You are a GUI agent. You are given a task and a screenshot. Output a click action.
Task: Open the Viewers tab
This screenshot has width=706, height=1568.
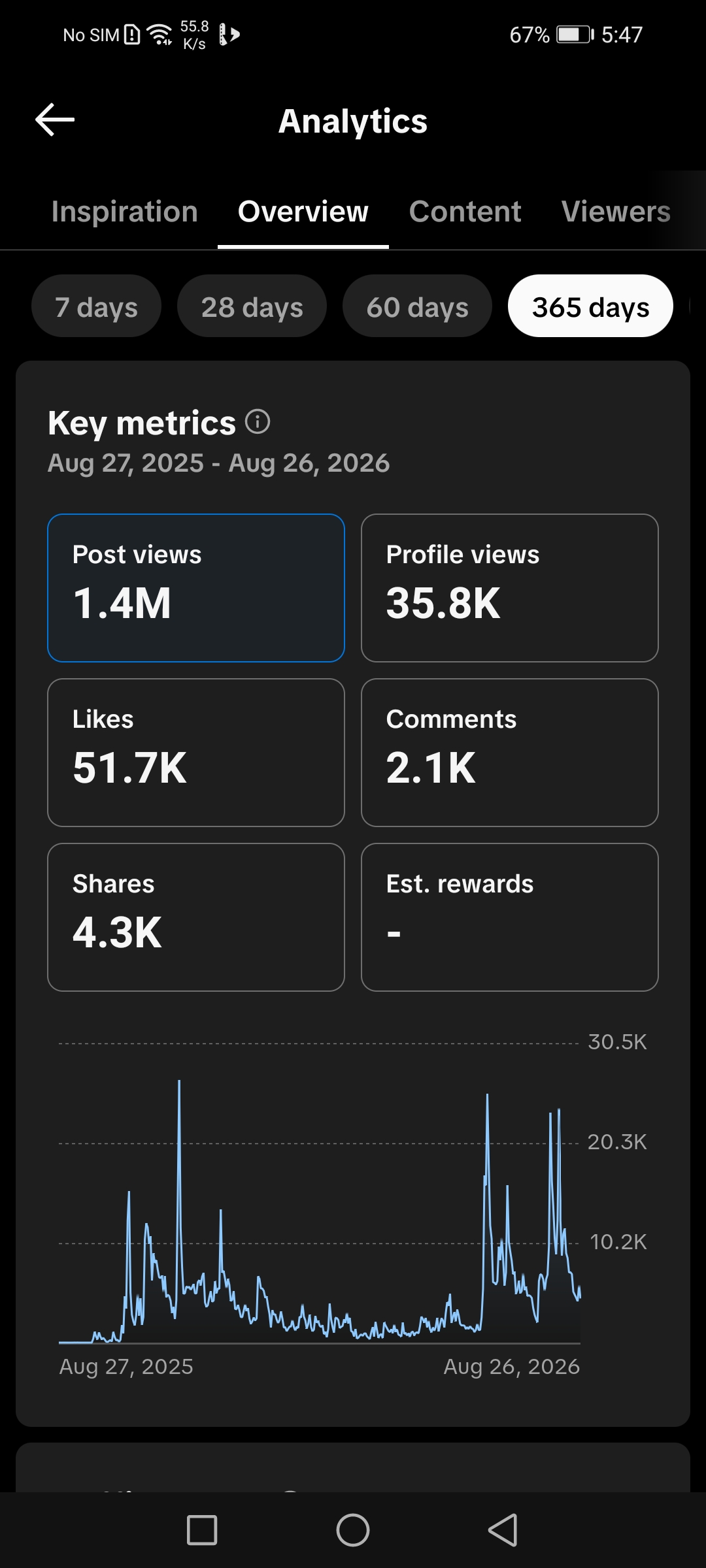click(x=616, y=212)
